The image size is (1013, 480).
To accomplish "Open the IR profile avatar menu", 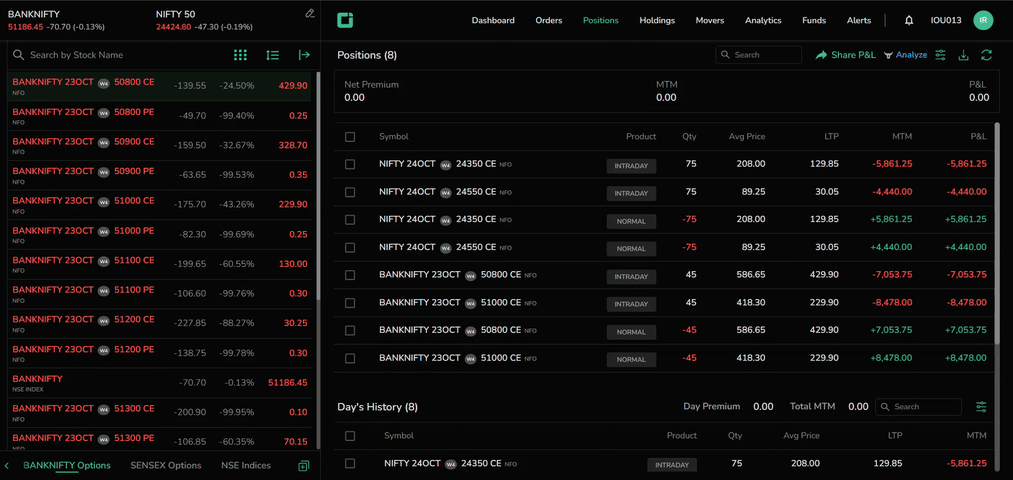I will tap(983, 20).
